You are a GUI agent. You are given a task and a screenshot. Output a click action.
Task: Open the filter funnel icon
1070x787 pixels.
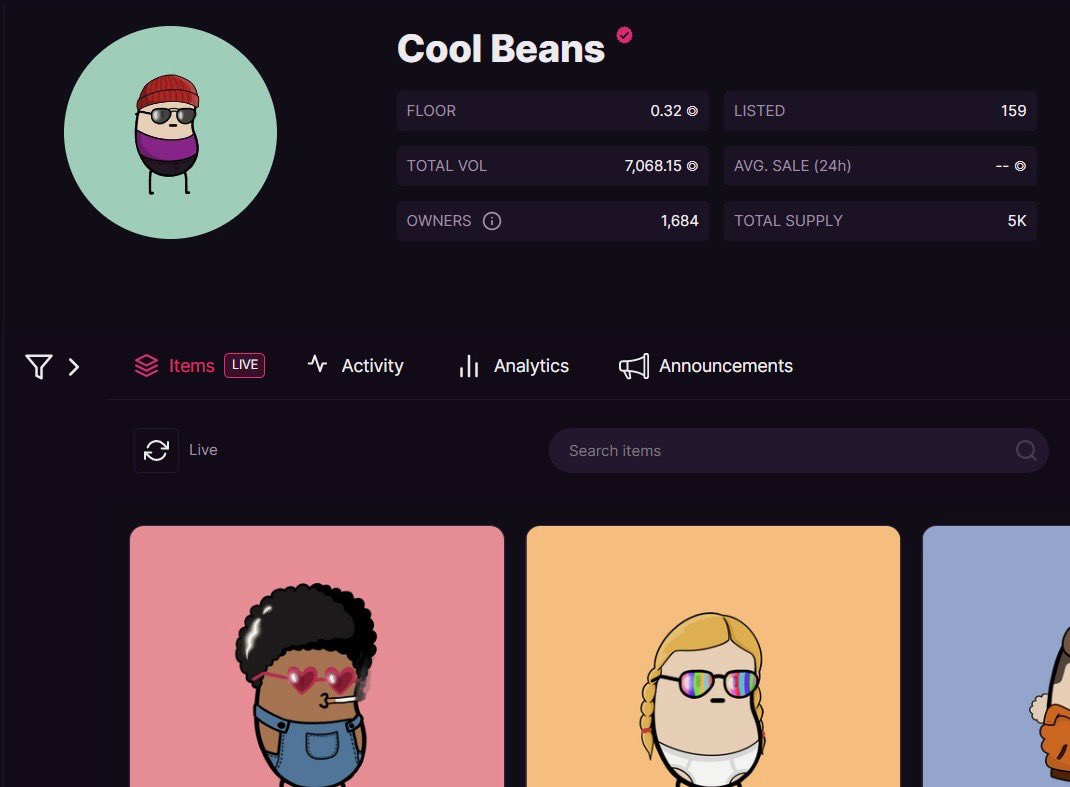(x=39, y=367)
